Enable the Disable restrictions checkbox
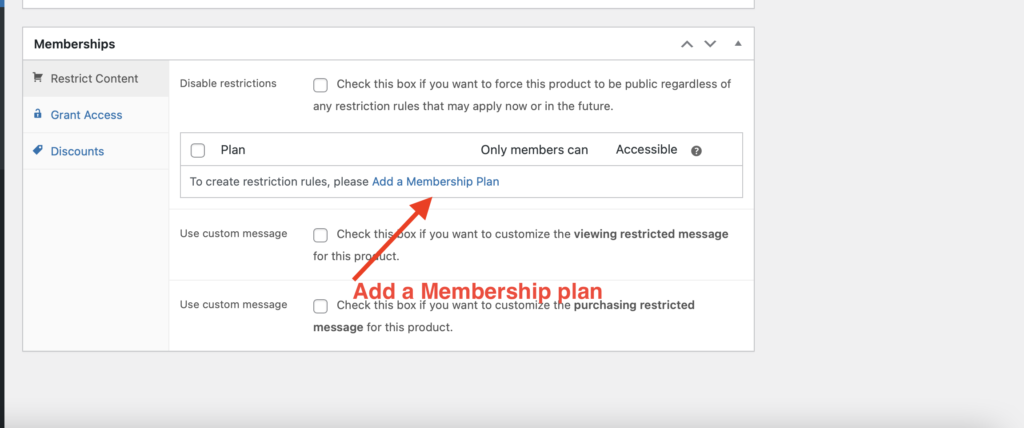 point(320,84)
